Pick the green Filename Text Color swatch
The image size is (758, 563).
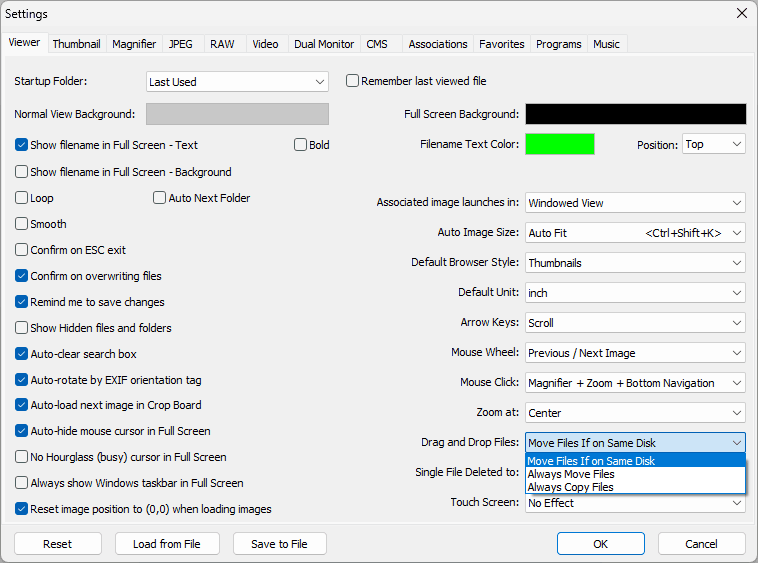[560, 144]
